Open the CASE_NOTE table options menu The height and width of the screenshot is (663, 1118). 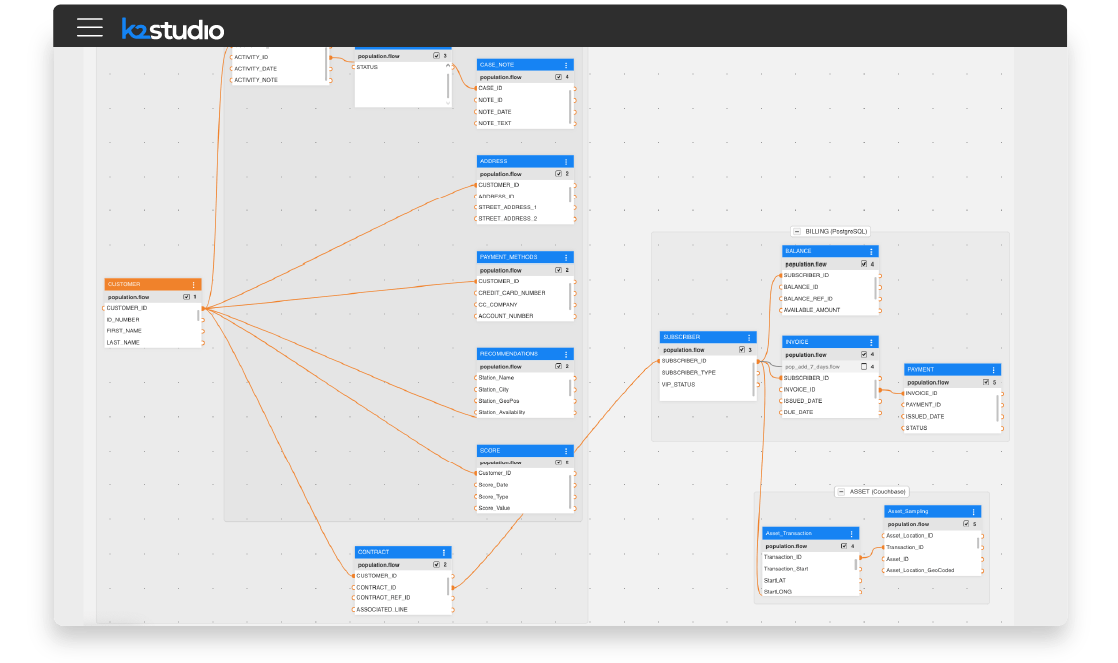(x=566, y=65)
